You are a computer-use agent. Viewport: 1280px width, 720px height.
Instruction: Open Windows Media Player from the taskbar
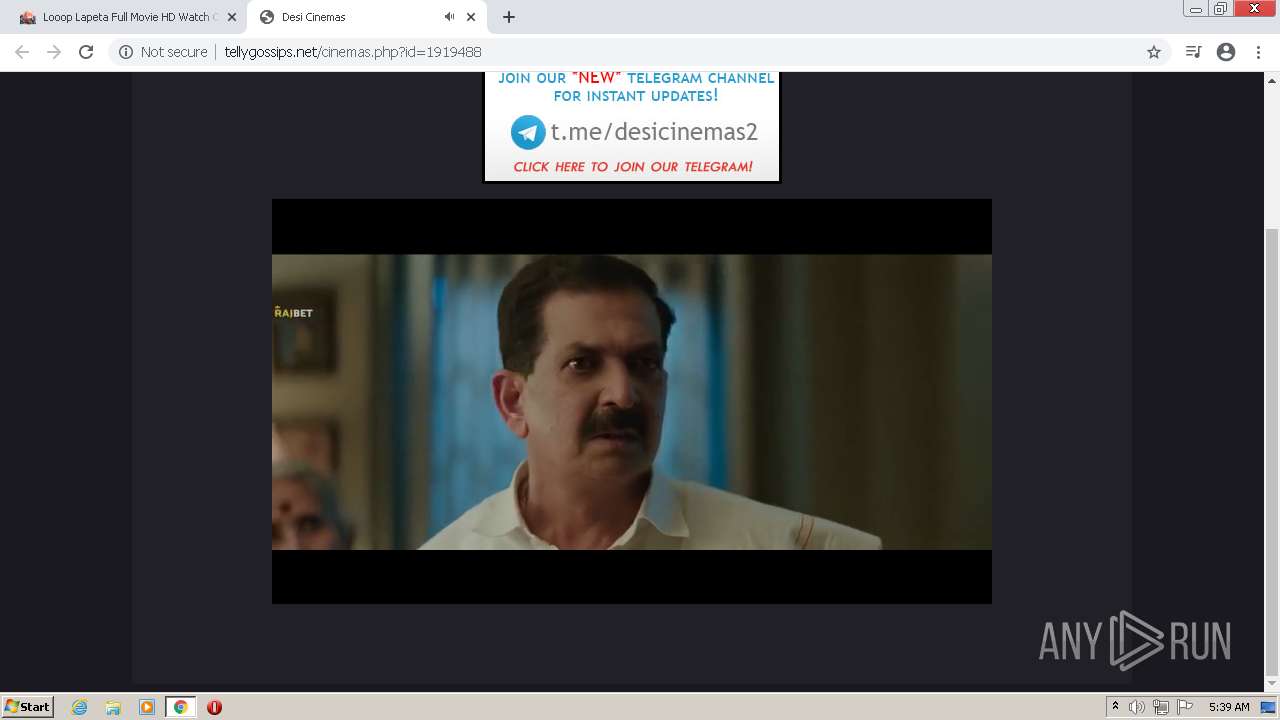[x=147, y=707]
